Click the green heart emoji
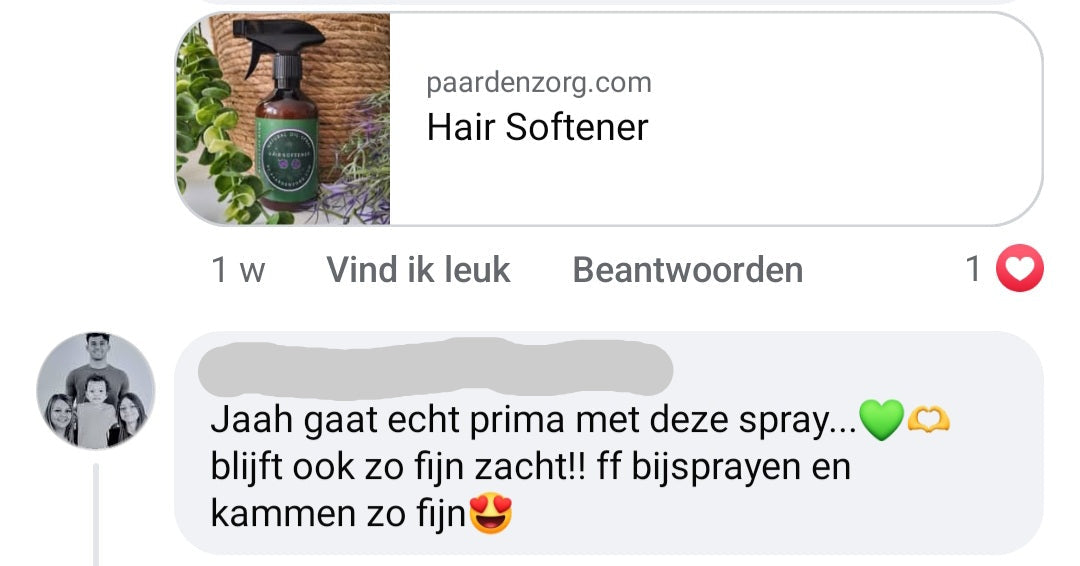 click(882, 419)
